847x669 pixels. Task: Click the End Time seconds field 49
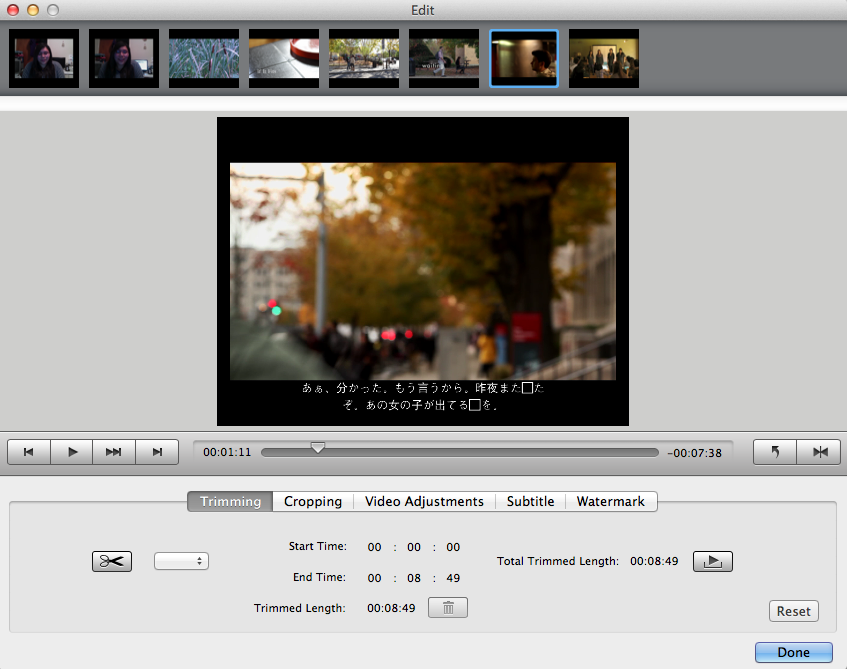click(453, 578)
